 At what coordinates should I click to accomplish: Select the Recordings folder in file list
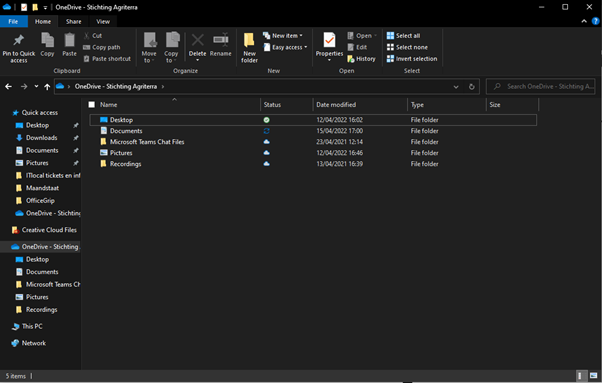pos(313,164)
